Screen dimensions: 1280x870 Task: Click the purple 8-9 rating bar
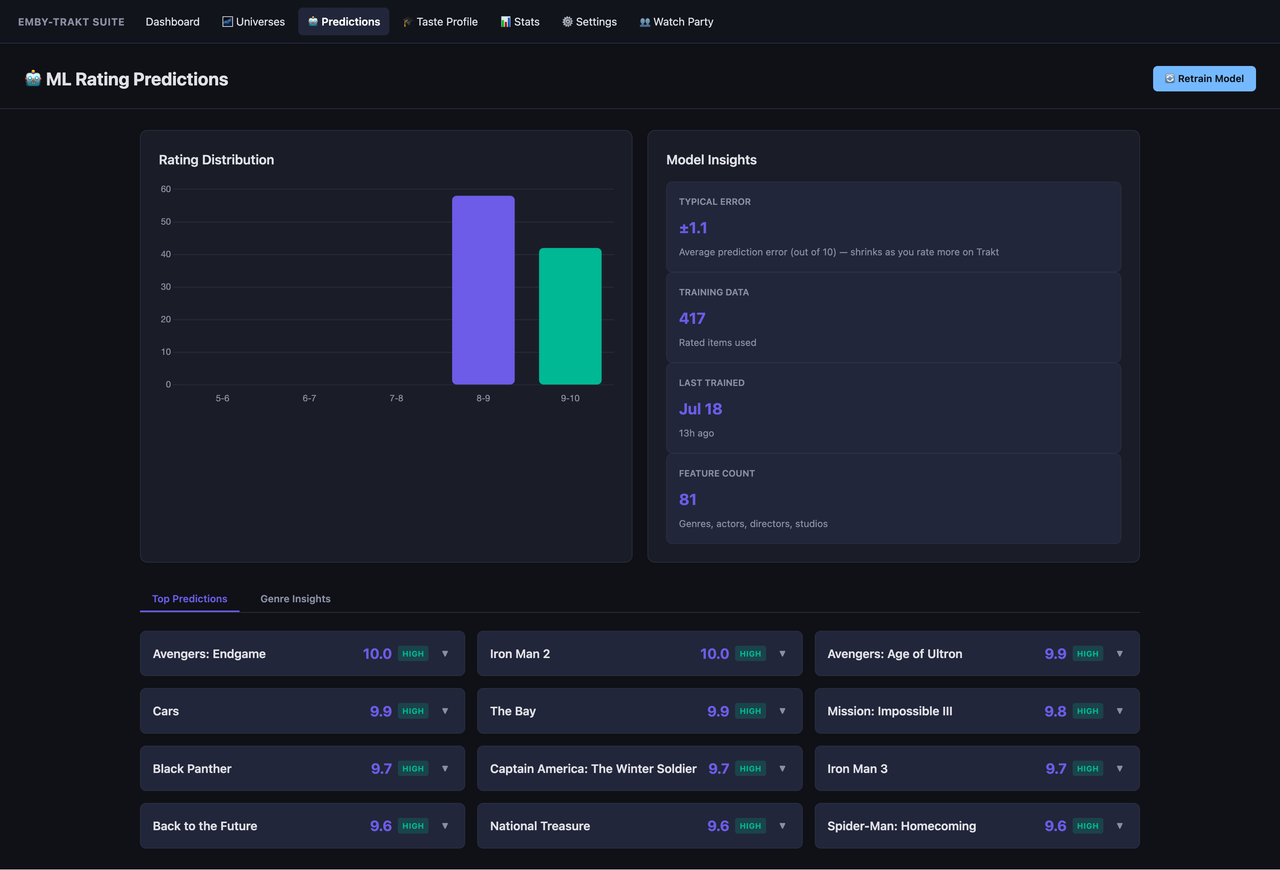(x=483, y=290)
